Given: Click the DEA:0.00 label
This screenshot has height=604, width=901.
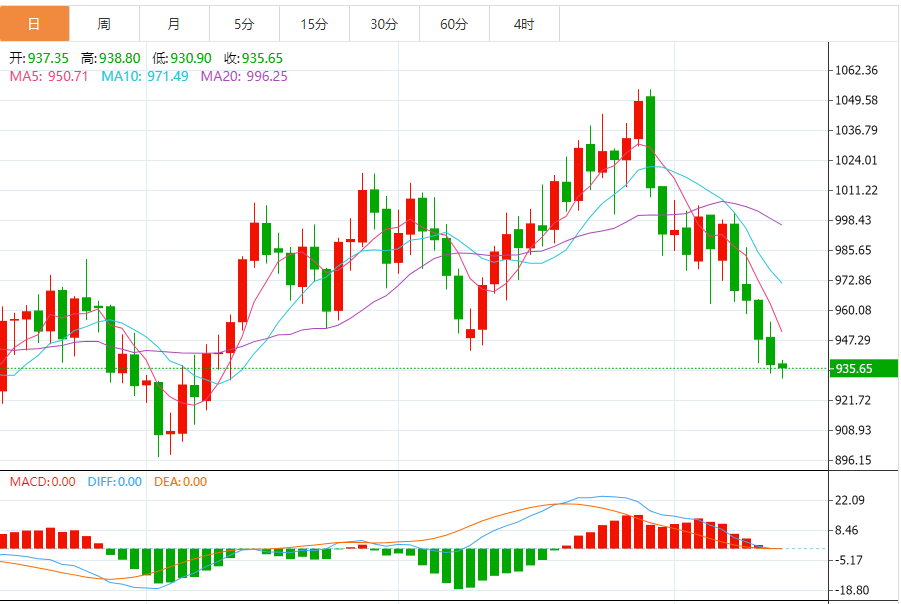Looking at the screenshot, I should [x=180, y=482].
